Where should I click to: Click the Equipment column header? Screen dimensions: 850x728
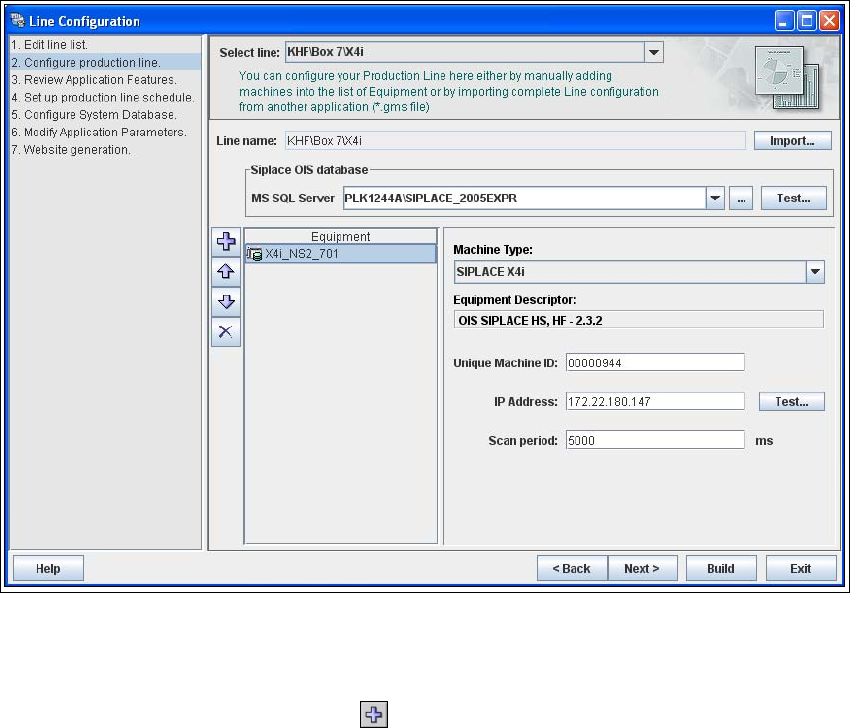[x=340, y=236]
